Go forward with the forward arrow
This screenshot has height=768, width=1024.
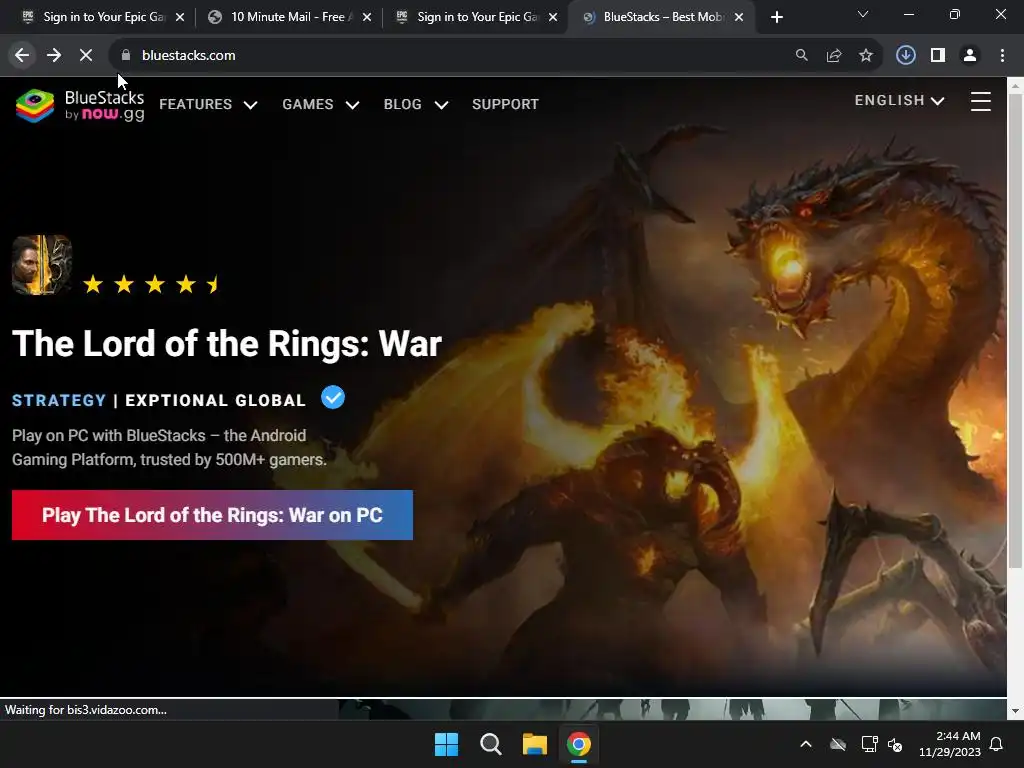click(x=54, y=56)
